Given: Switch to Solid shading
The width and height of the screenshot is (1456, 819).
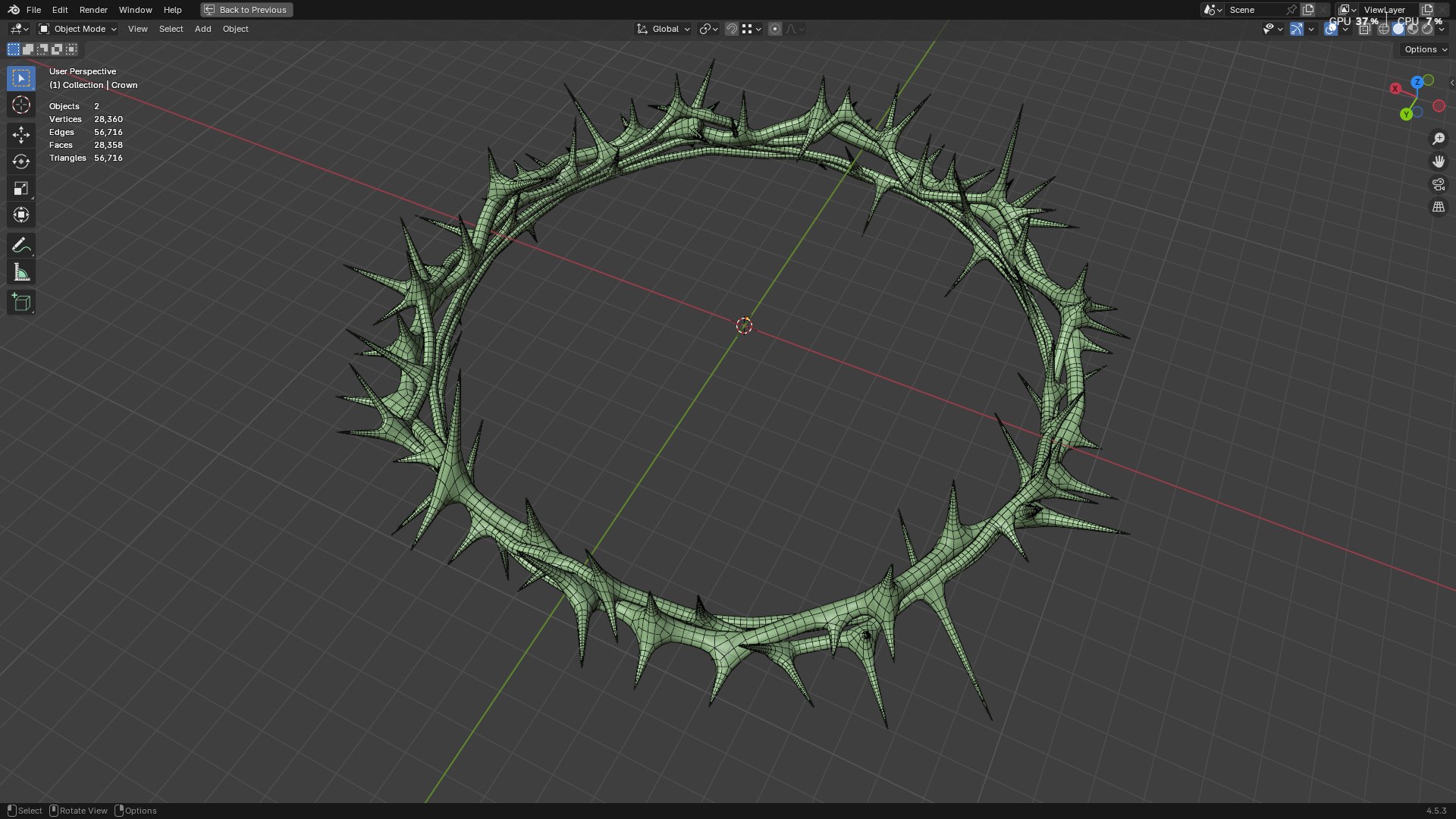Looking at the screenshot, I should pos(1398,29).
